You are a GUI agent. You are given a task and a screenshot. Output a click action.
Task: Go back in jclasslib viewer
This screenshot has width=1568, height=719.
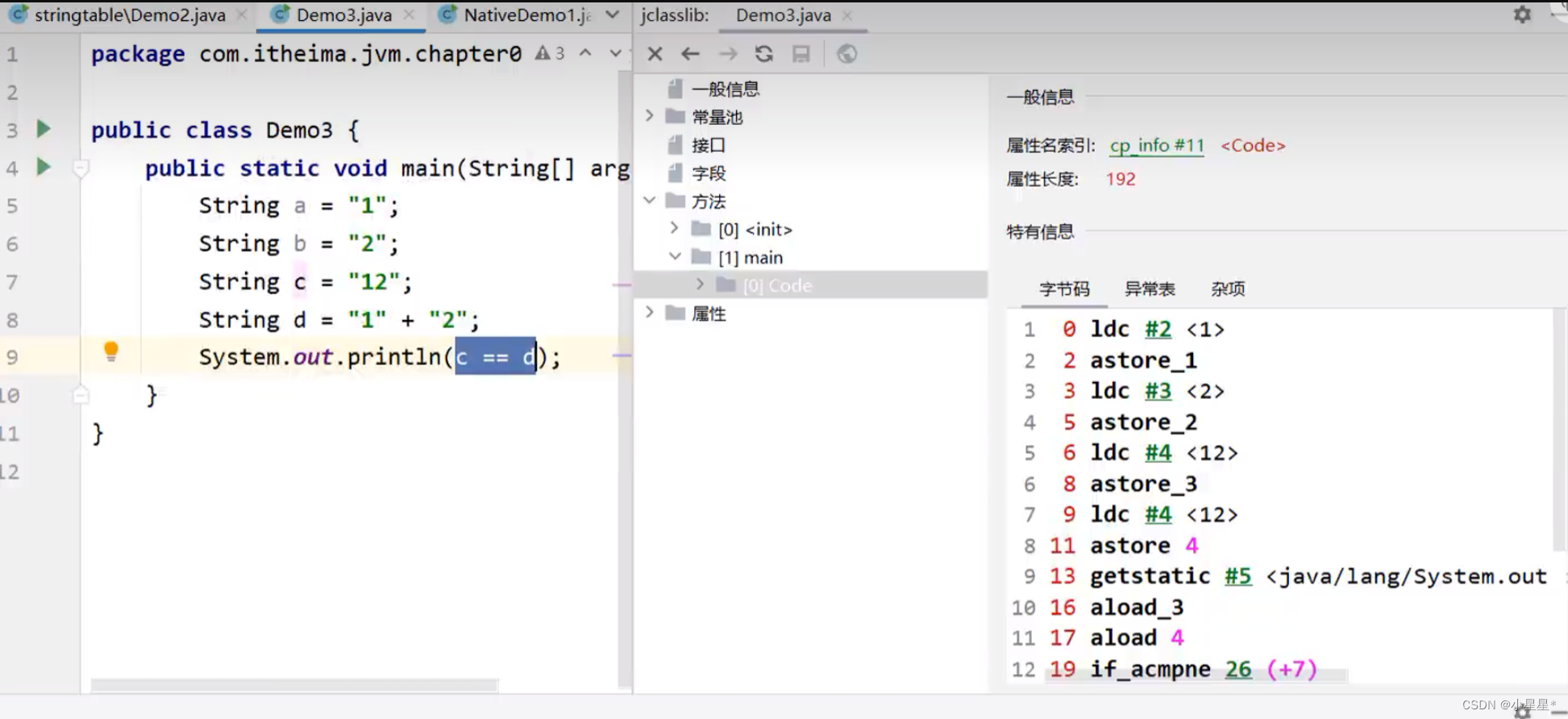pos(690,54)
